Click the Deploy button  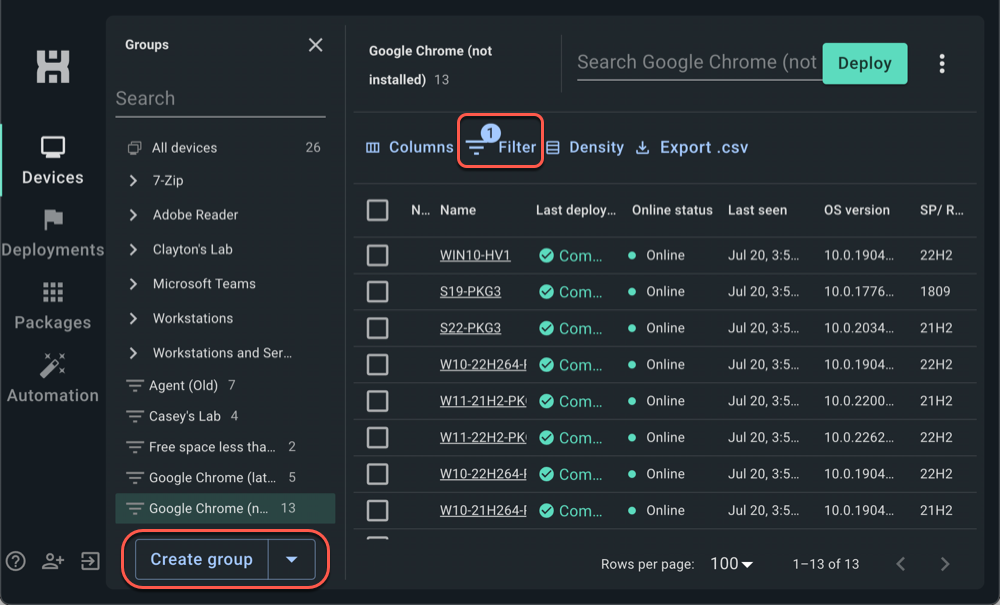tap(865, 63)
